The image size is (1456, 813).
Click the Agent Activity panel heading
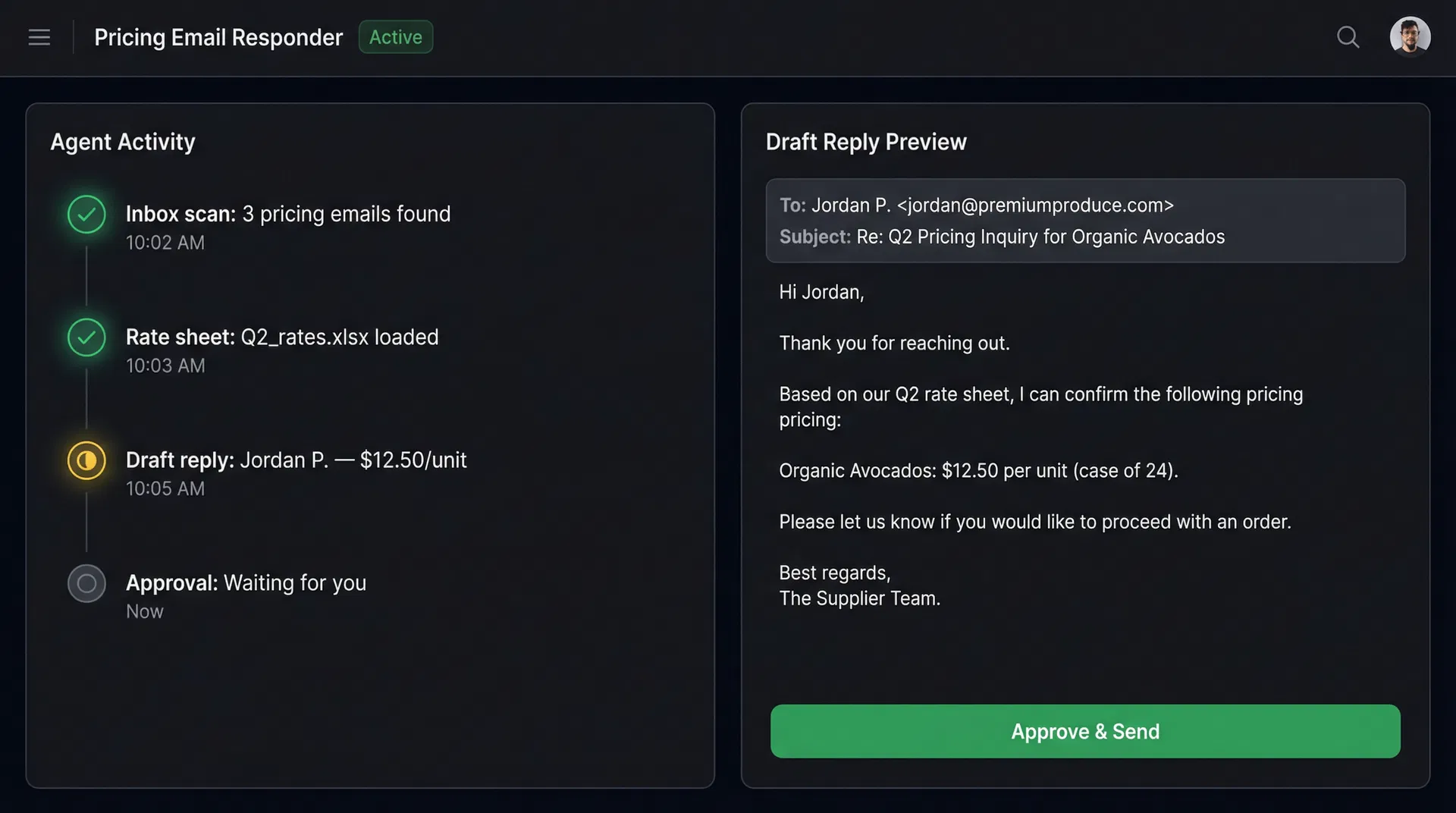coord(123,142)
